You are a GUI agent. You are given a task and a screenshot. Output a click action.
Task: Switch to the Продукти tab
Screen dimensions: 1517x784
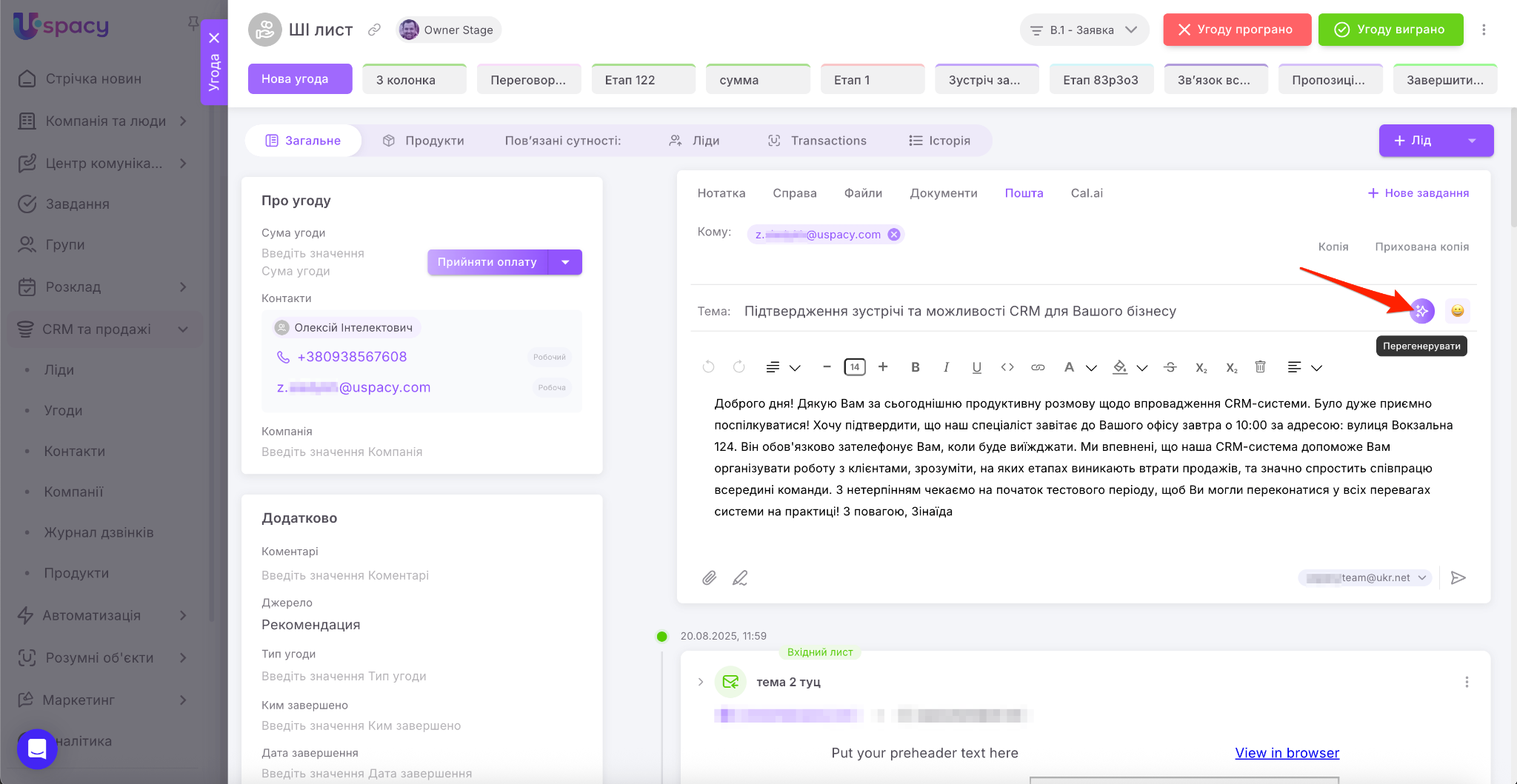click(424, 141)
